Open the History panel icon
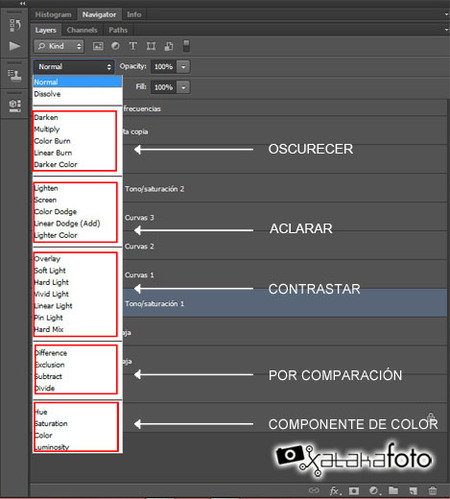This screenshot has height=499, width=450. coord(15,25)
